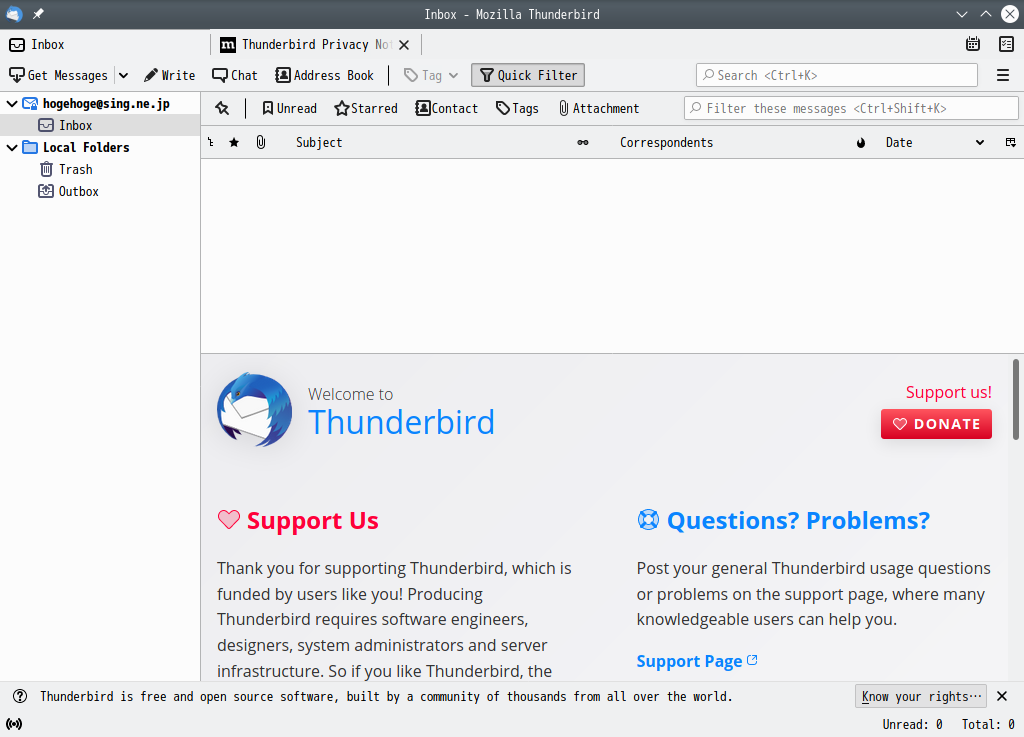Image resolution: width=1024 pixels, height=737 pixels.
Task: Open the Support Page link
Action: point(696,661)
